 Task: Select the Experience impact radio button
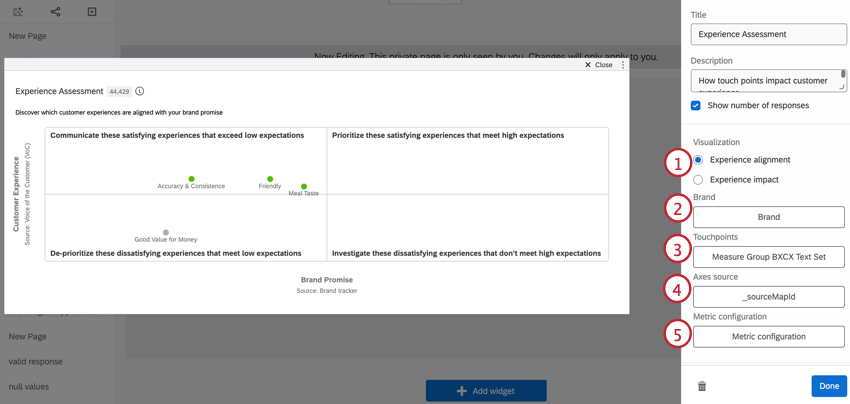pyautogui.click(x=698, y=179)
